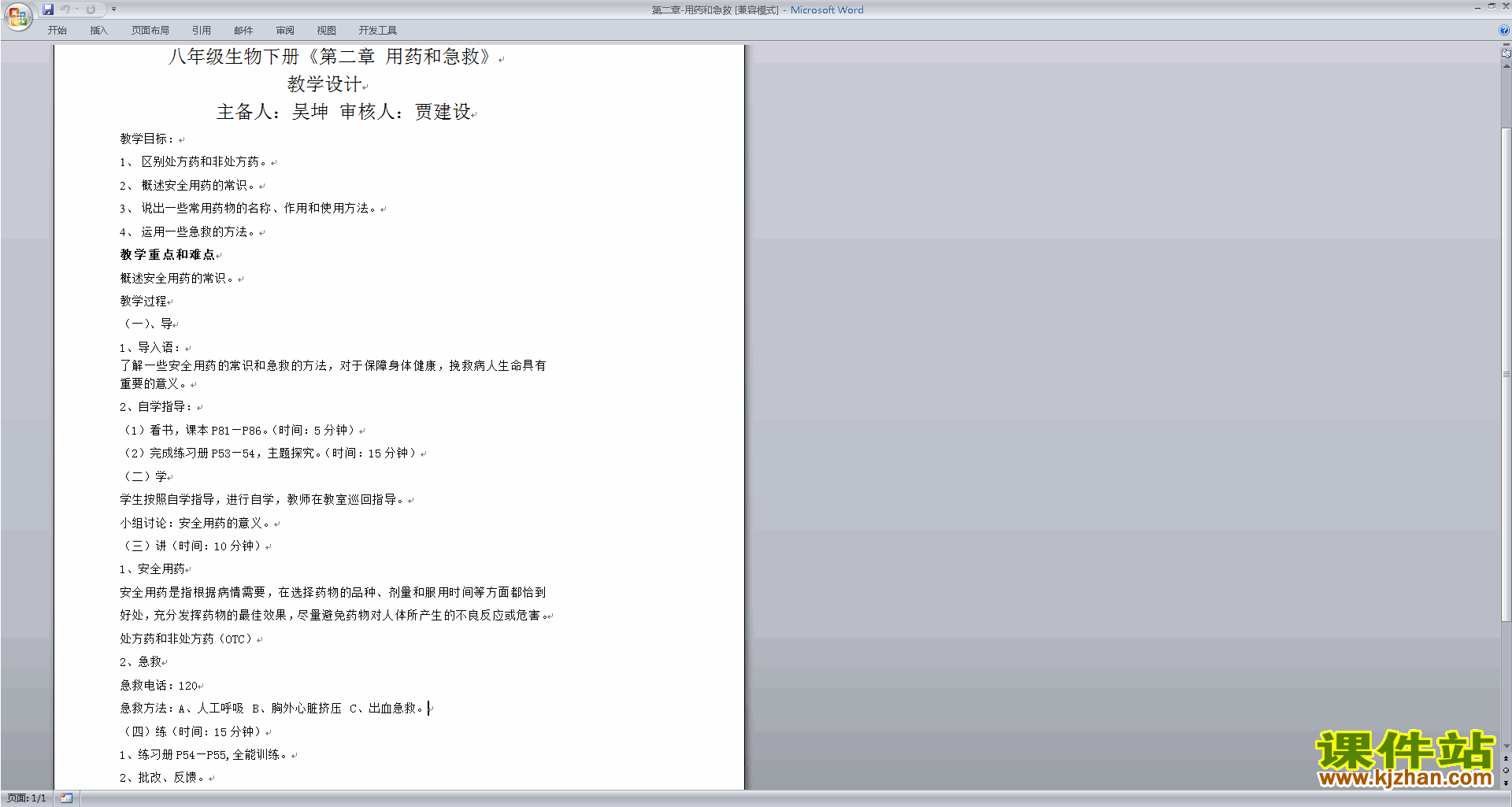Open Select Browse Object round button

[x=1506, y=771]
